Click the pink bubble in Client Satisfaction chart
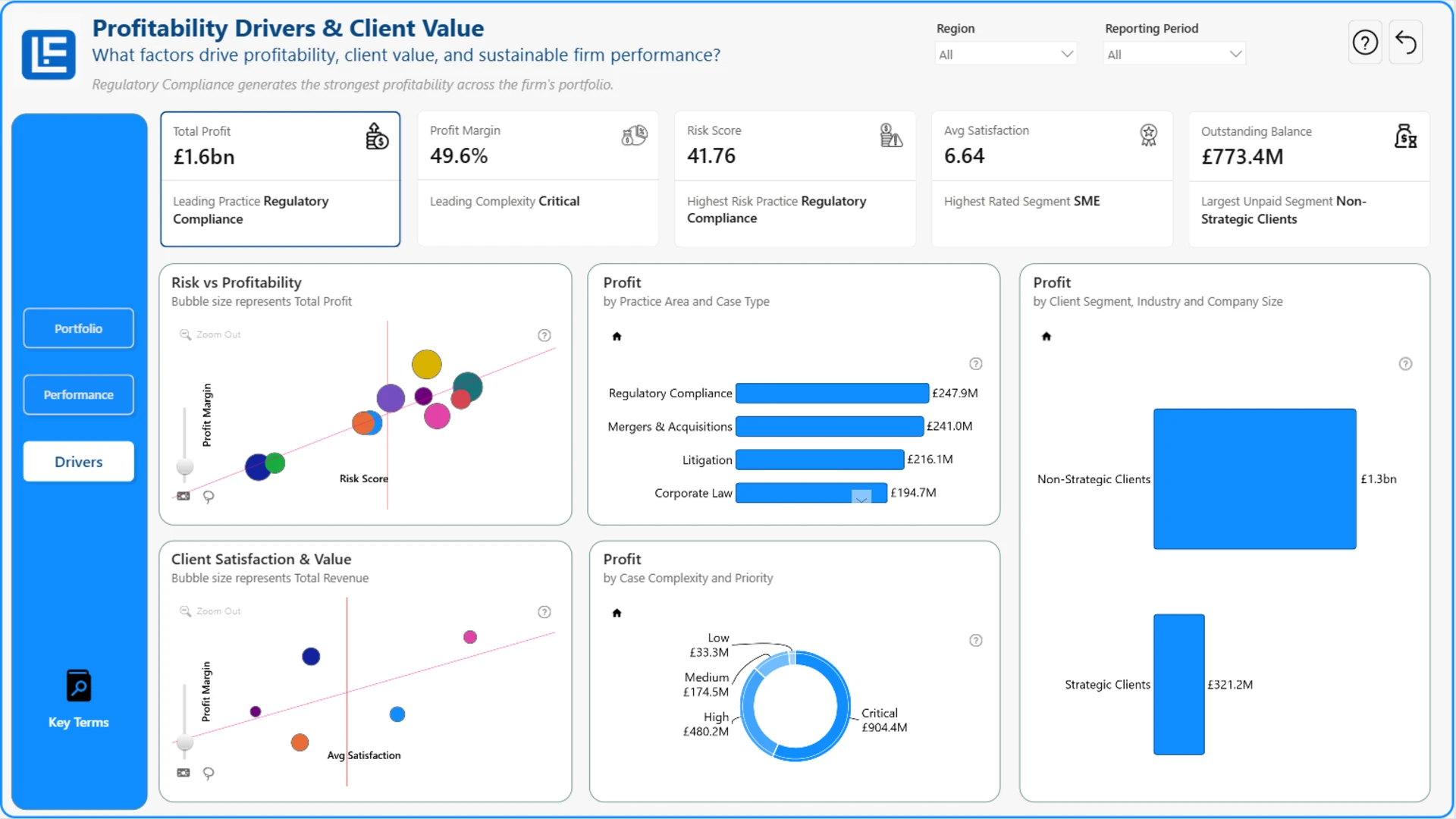This screenshot has height=819, width=1456. (470, 637)
